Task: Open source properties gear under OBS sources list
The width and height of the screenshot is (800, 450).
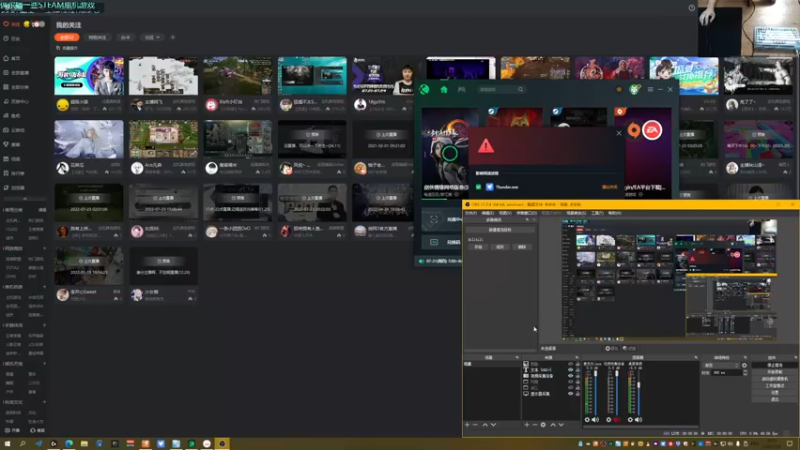Action: [x=543, y=424]
